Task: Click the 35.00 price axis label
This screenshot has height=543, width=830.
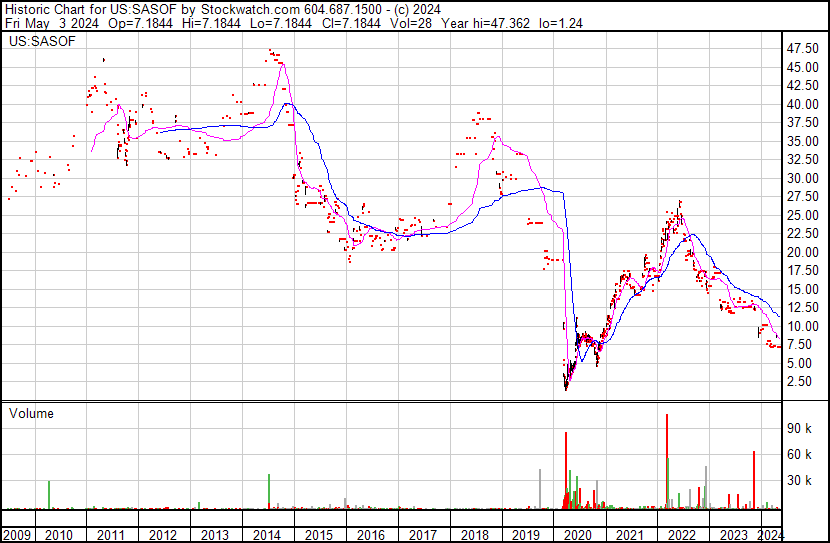Action: coord(802,141)
